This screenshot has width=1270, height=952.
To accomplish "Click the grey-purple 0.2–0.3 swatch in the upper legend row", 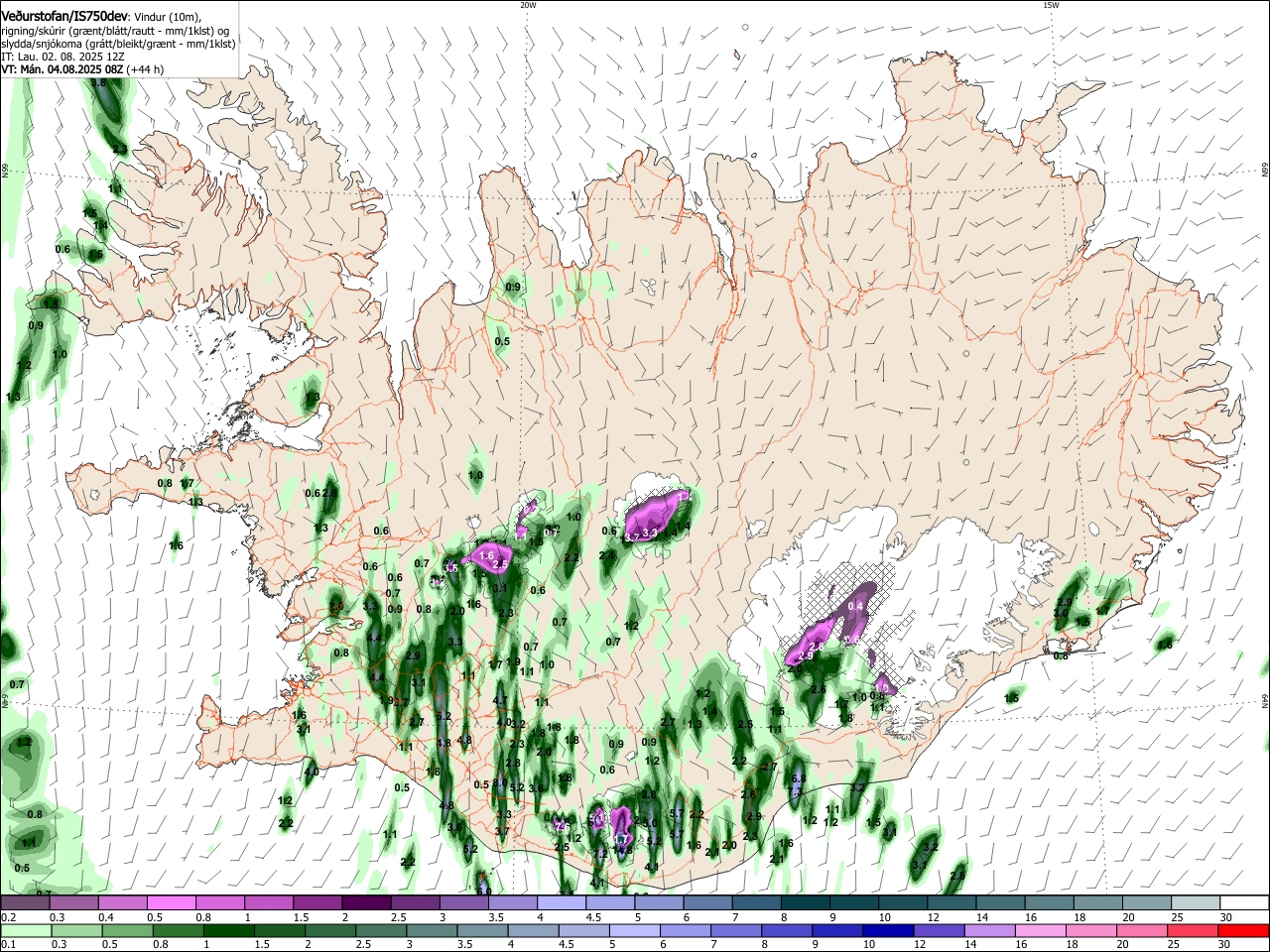I will click(x=25, y=903).
